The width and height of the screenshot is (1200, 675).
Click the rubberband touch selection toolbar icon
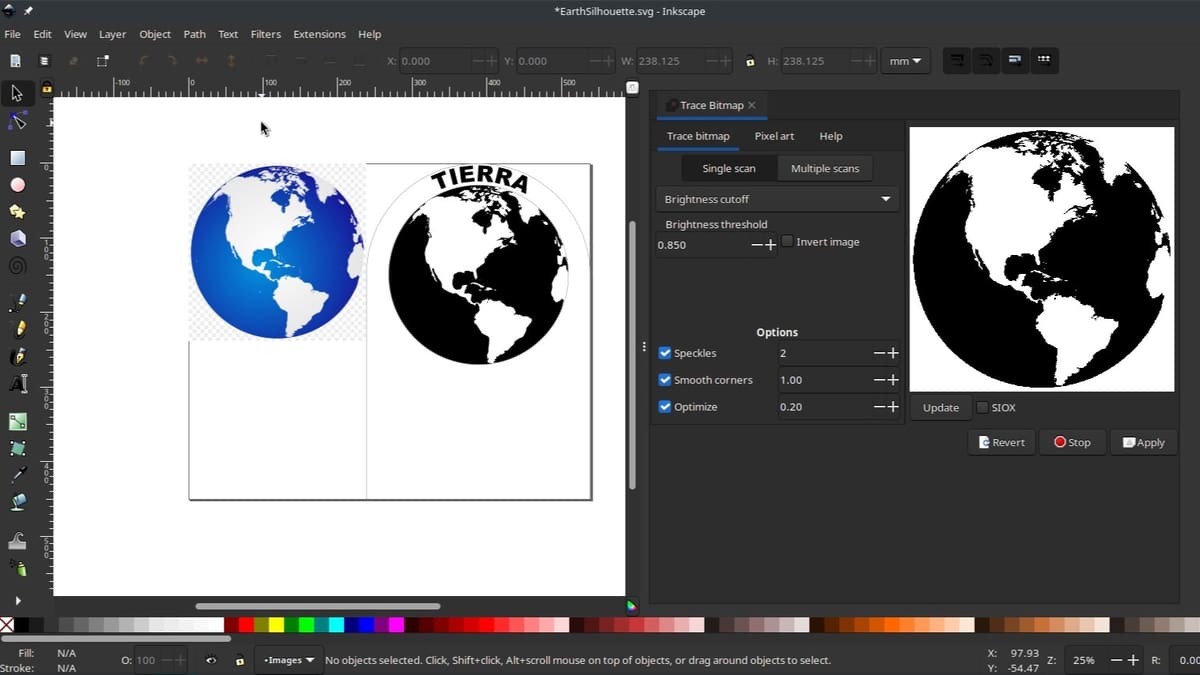[102, 61]
